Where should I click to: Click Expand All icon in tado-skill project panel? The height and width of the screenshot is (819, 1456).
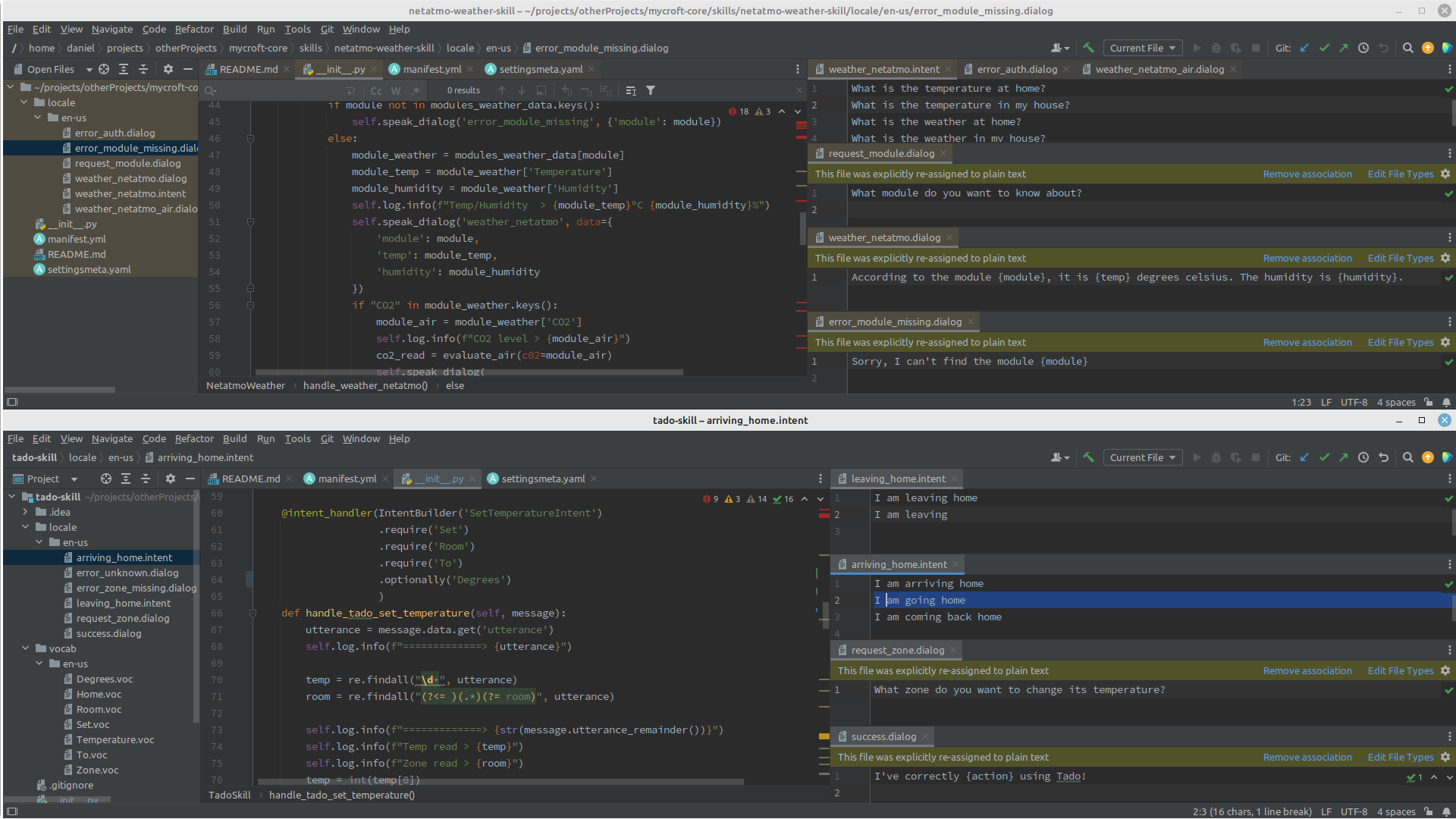click(x=126, y=479)
